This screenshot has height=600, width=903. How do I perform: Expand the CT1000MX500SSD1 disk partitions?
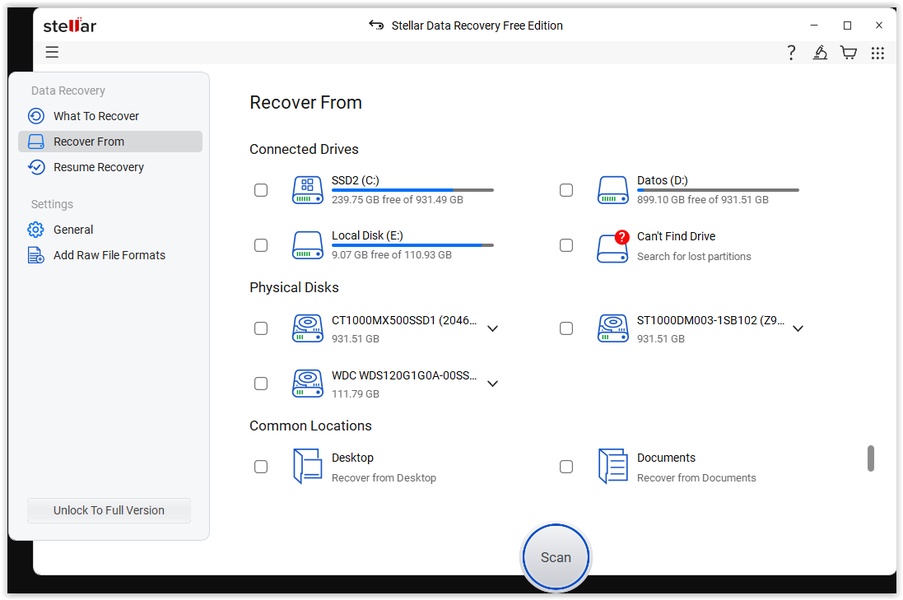[492, 328]
